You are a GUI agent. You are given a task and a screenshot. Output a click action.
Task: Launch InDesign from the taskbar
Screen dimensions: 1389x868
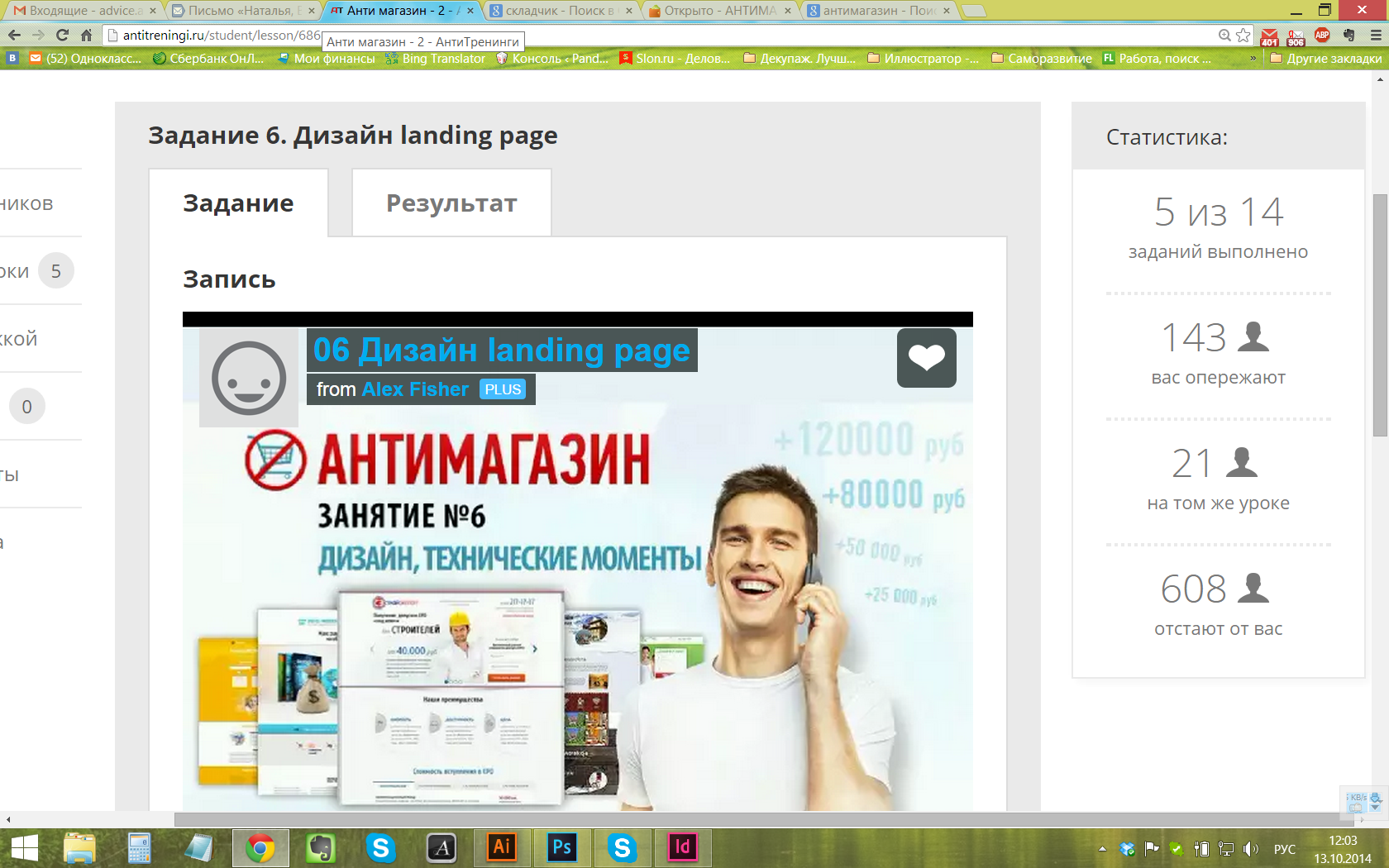point(682,847)
